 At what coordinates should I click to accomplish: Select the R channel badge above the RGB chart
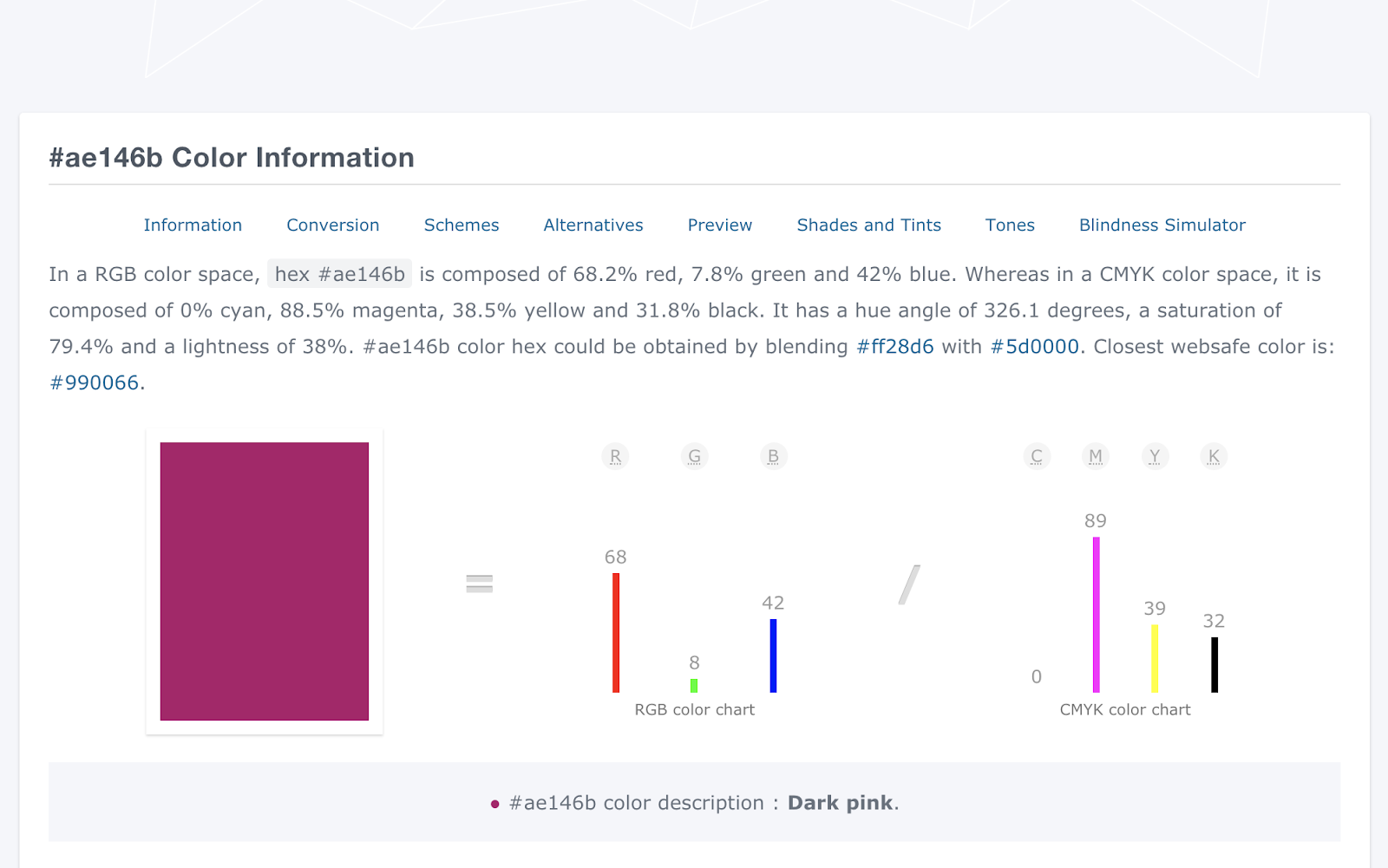point(615,456)
